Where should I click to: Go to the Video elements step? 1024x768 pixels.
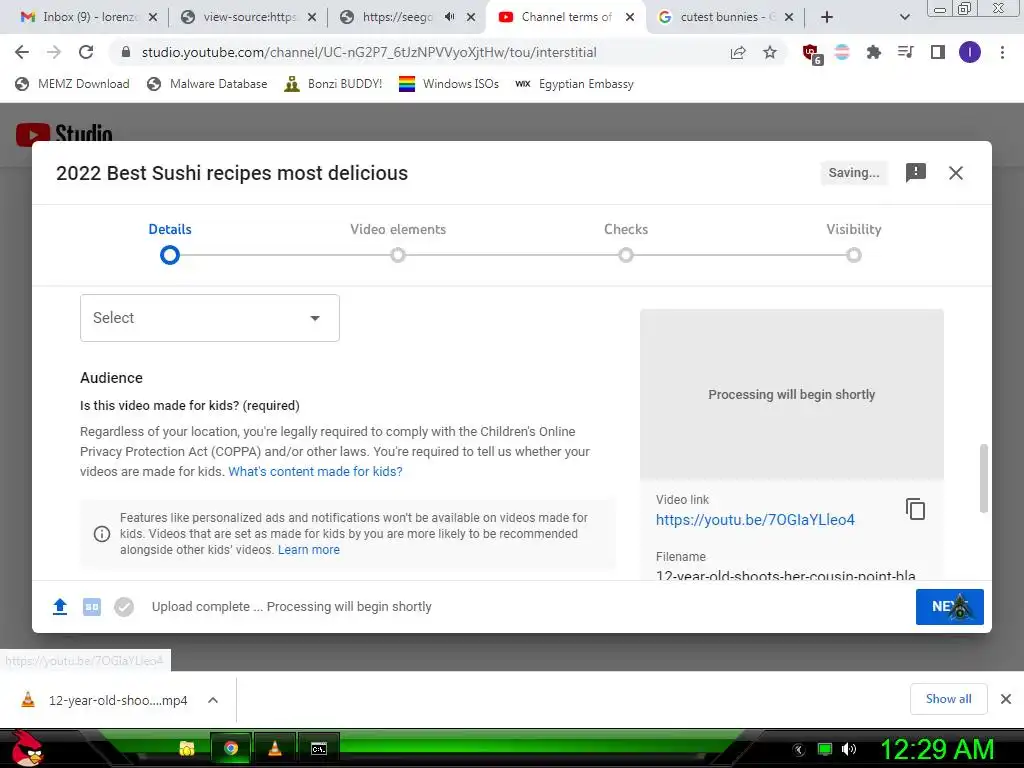click(398, 242)
